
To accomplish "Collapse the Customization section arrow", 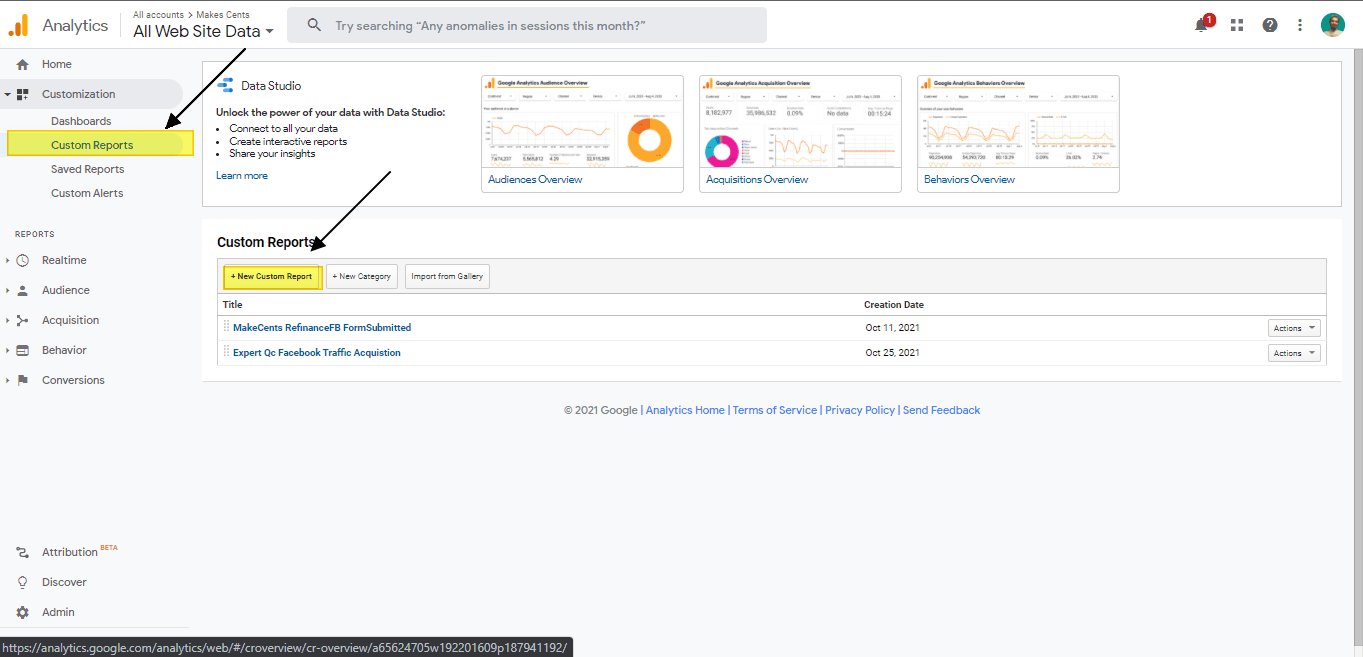I will [x=8, y=94].
